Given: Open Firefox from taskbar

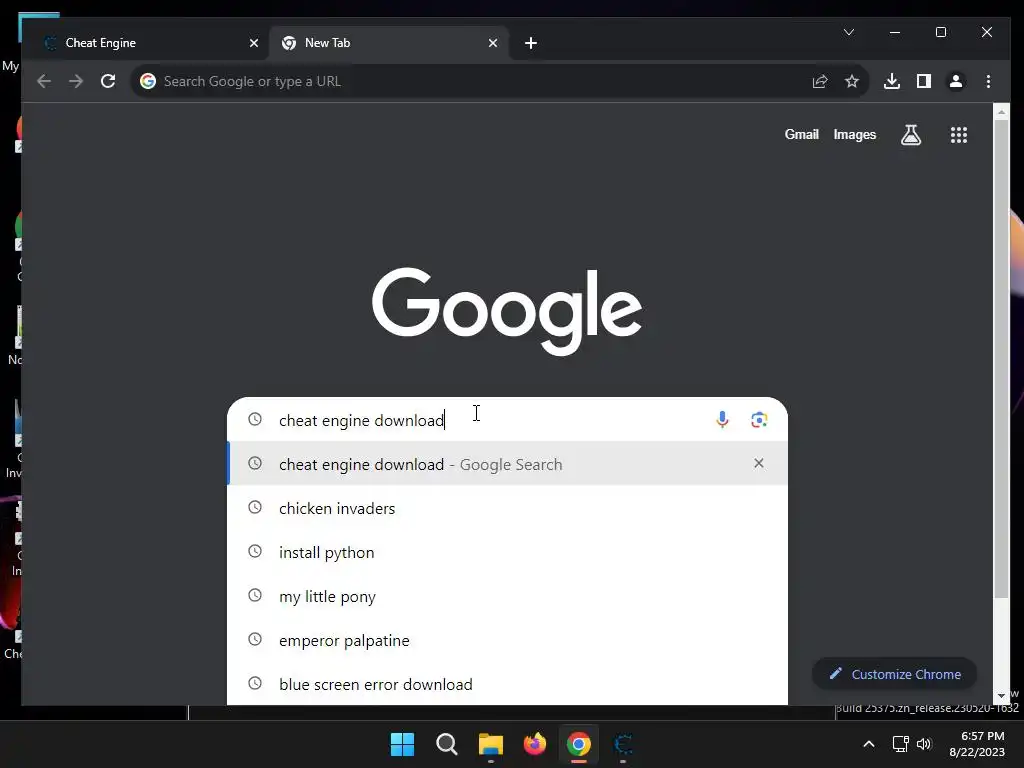Looking at the screenshot, I should [x=535, y=744].
